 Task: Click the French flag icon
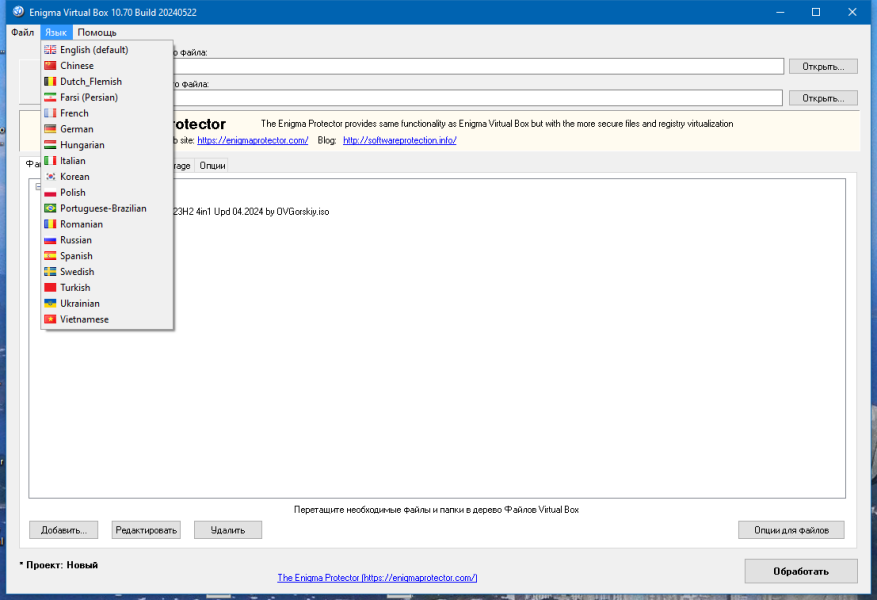50,113
